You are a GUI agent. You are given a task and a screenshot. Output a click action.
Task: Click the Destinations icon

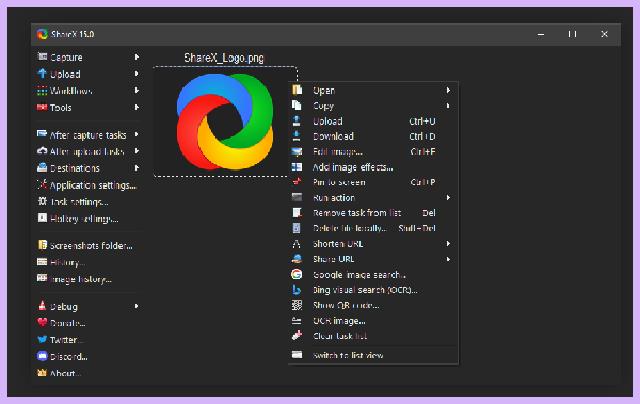pyautogui.click(x=42, y=168)
